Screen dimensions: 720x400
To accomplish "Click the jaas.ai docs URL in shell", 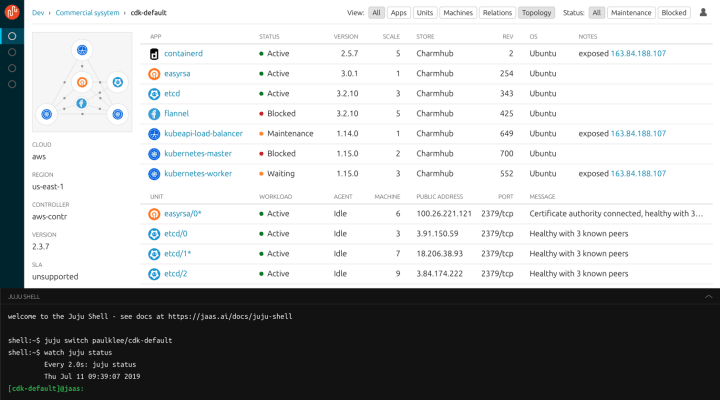I will [230, 316].
